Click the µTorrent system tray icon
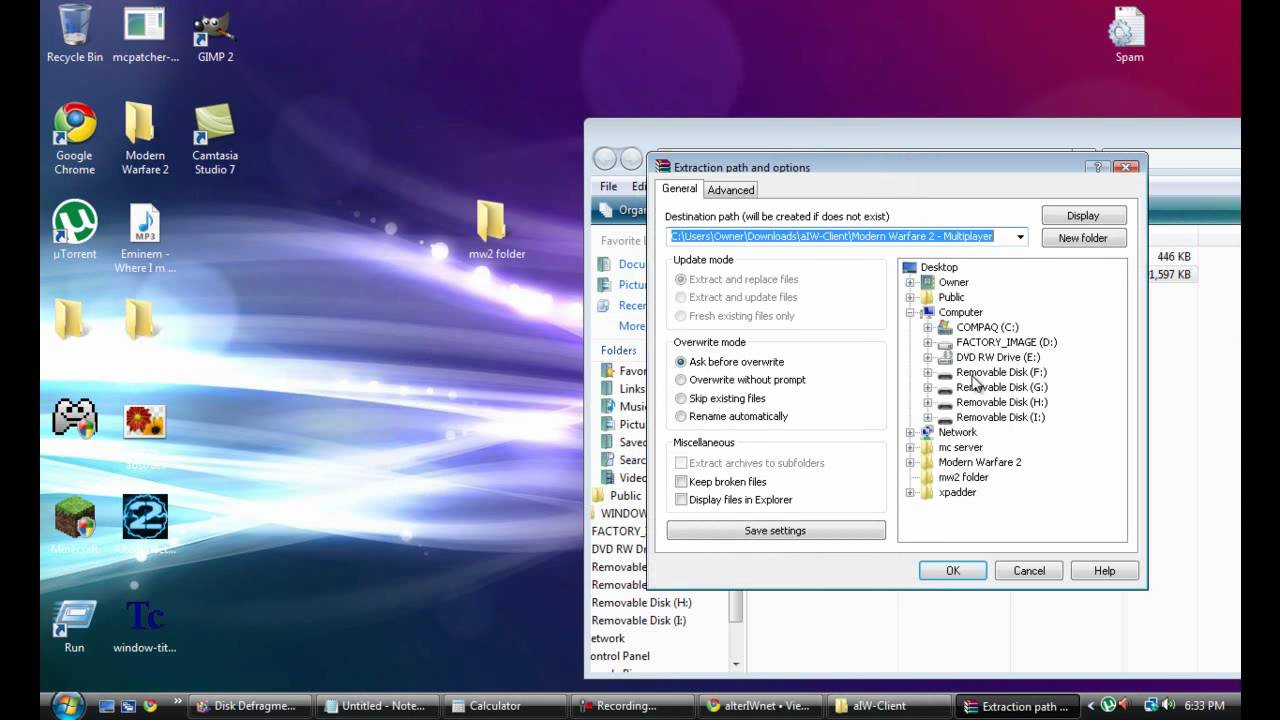Image resolution: width=1280 pixels, height=720 pixels. tap(1109, 705)
